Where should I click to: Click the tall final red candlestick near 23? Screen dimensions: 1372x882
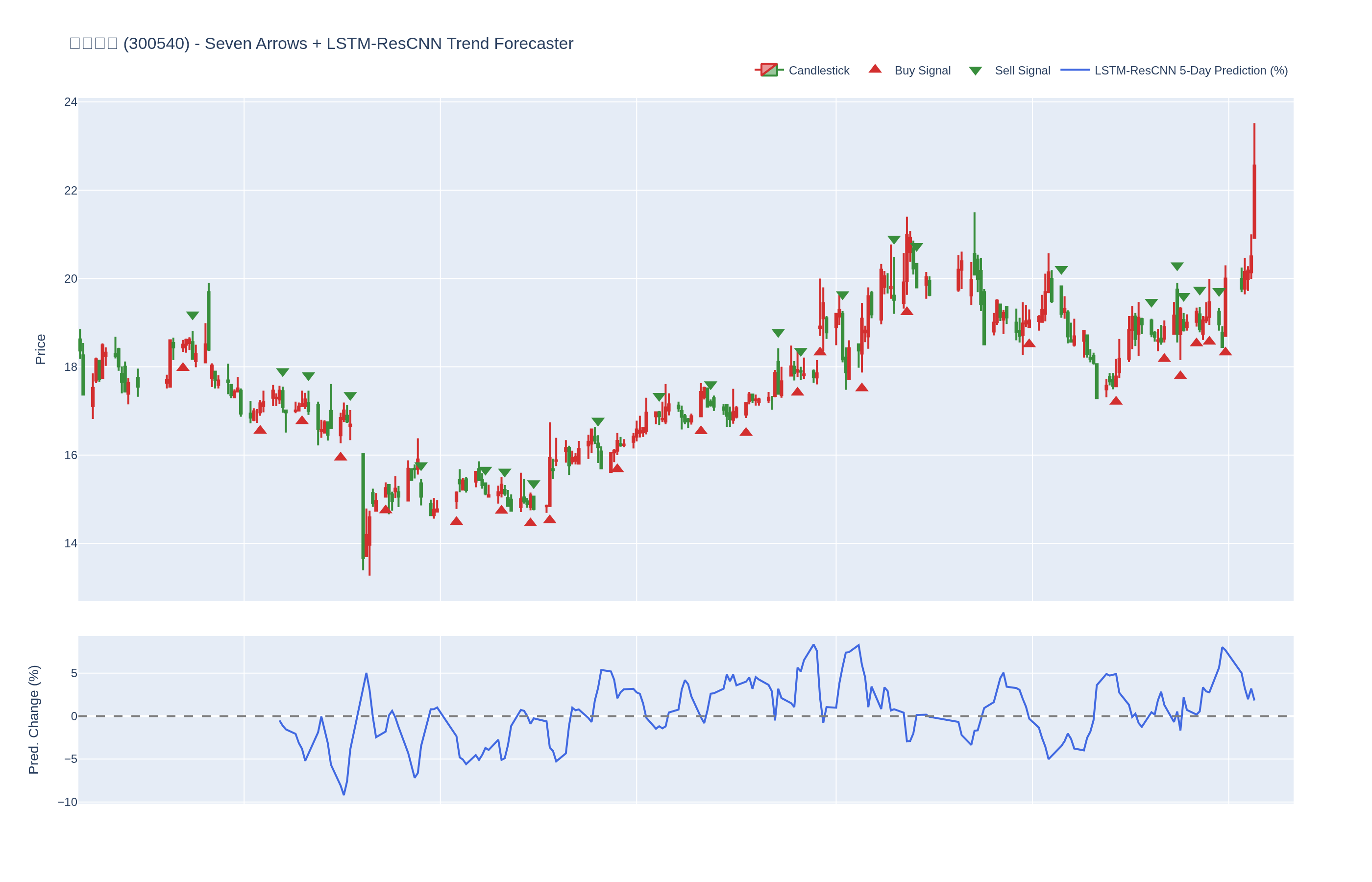pos(1253,200)
